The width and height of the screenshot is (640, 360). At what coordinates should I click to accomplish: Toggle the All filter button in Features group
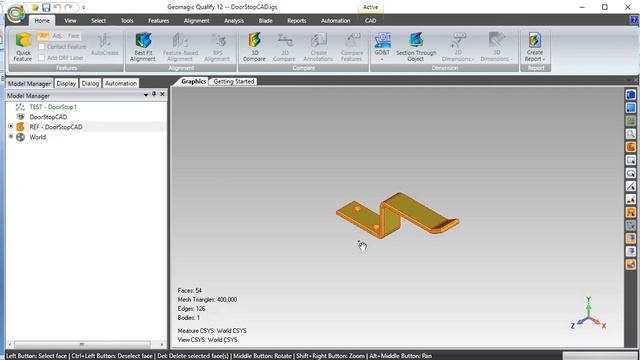click(43, 36)
